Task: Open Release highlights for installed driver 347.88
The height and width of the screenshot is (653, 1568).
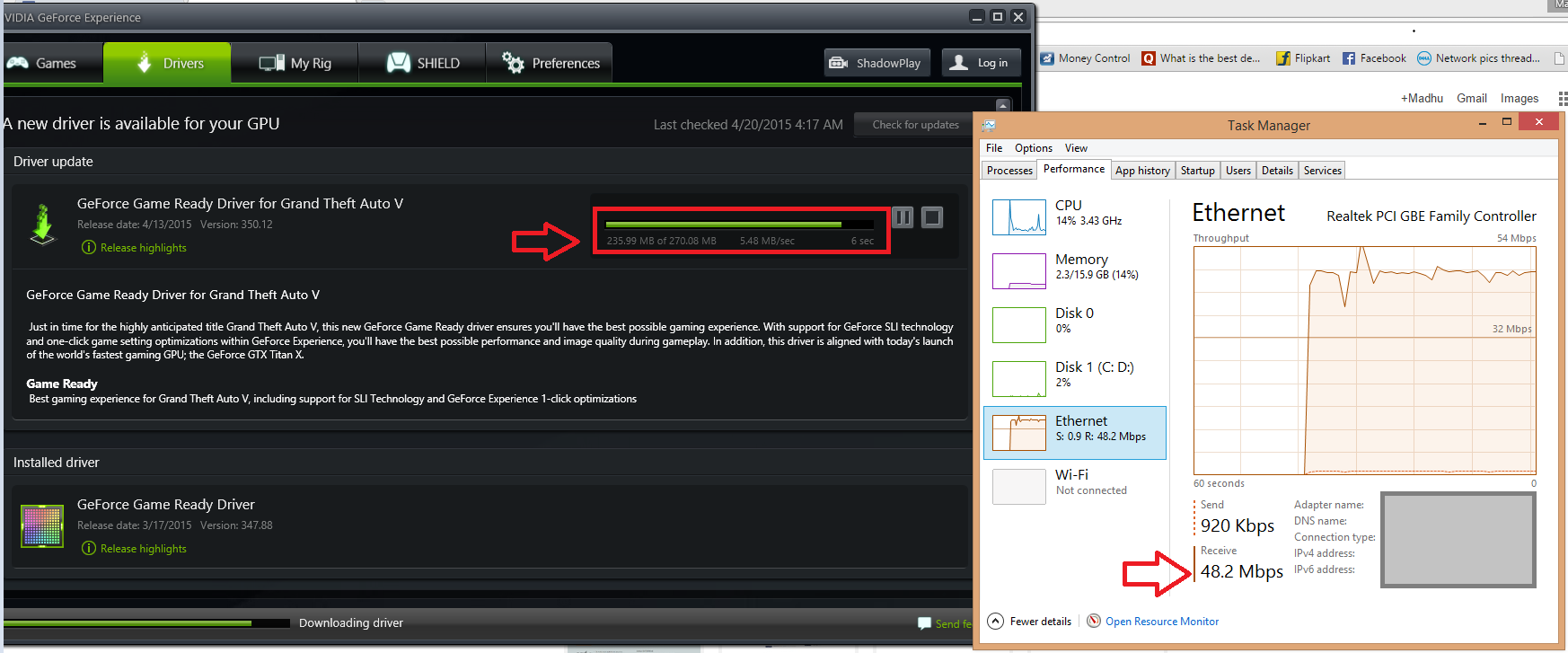Action: coord(144,549)
